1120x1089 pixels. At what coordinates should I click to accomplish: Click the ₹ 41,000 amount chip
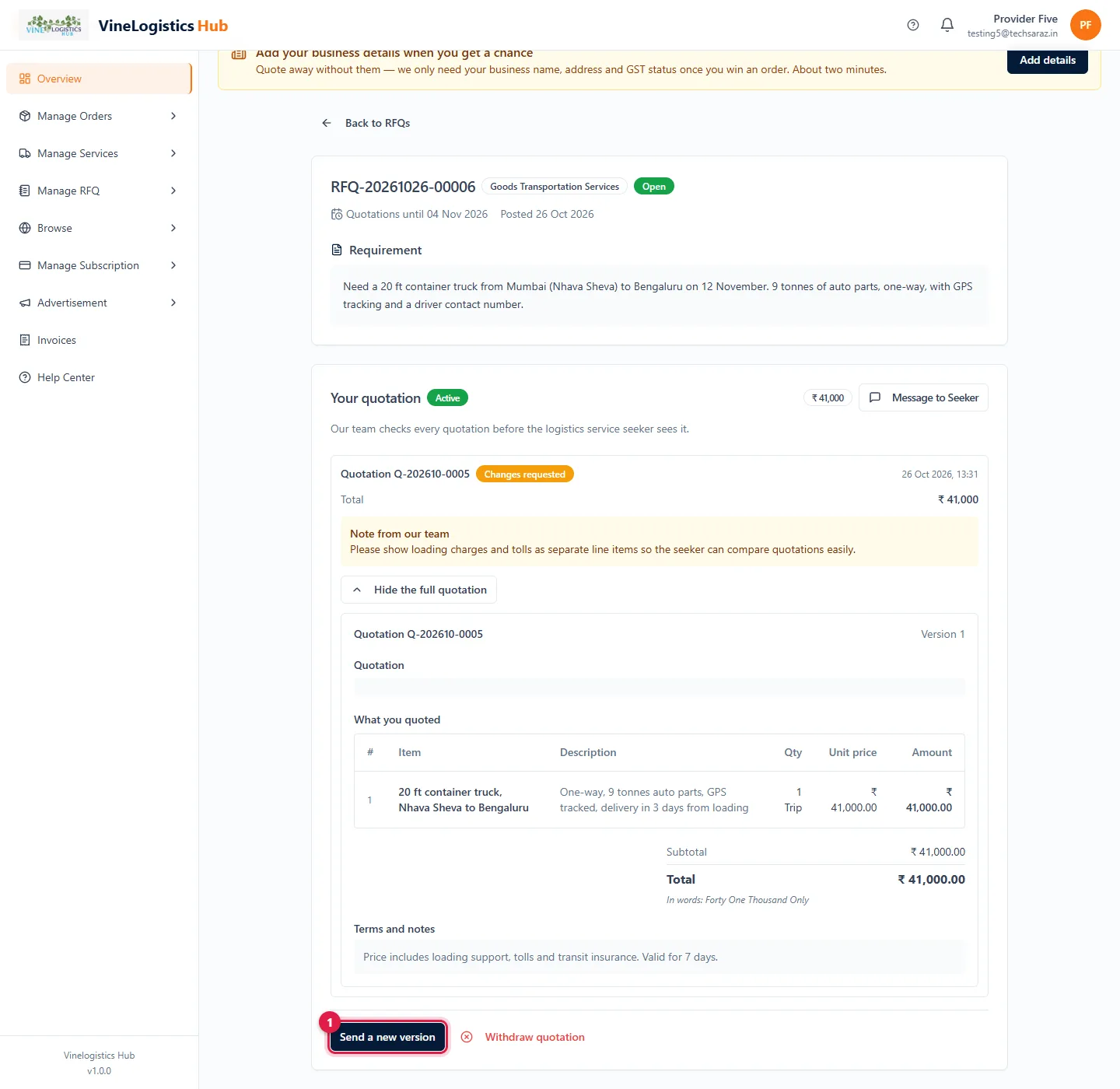click(x=828, y=397)
